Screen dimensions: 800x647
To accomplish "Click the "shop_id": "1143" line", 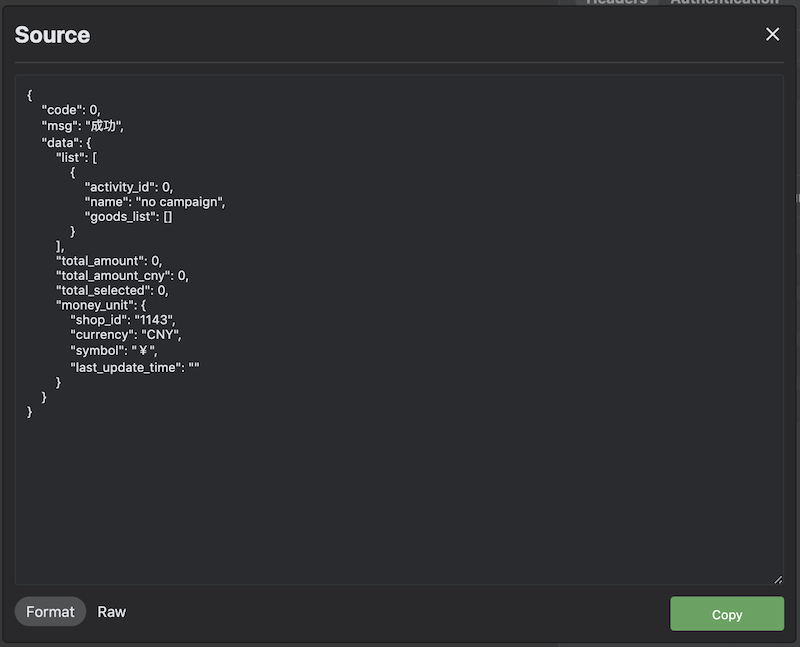I will [122, 320].
